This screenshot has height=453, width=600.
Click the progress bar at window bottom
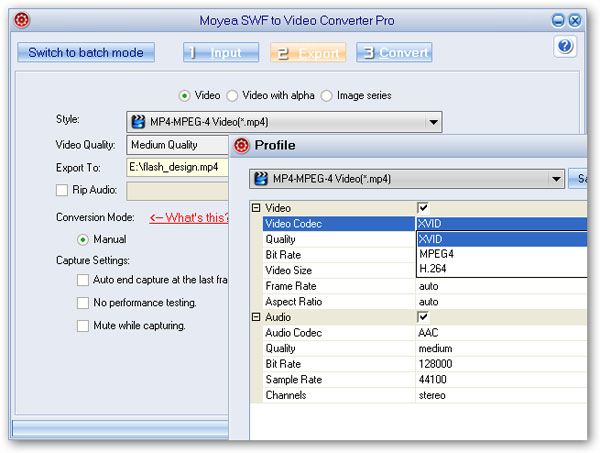coord(120,429)
